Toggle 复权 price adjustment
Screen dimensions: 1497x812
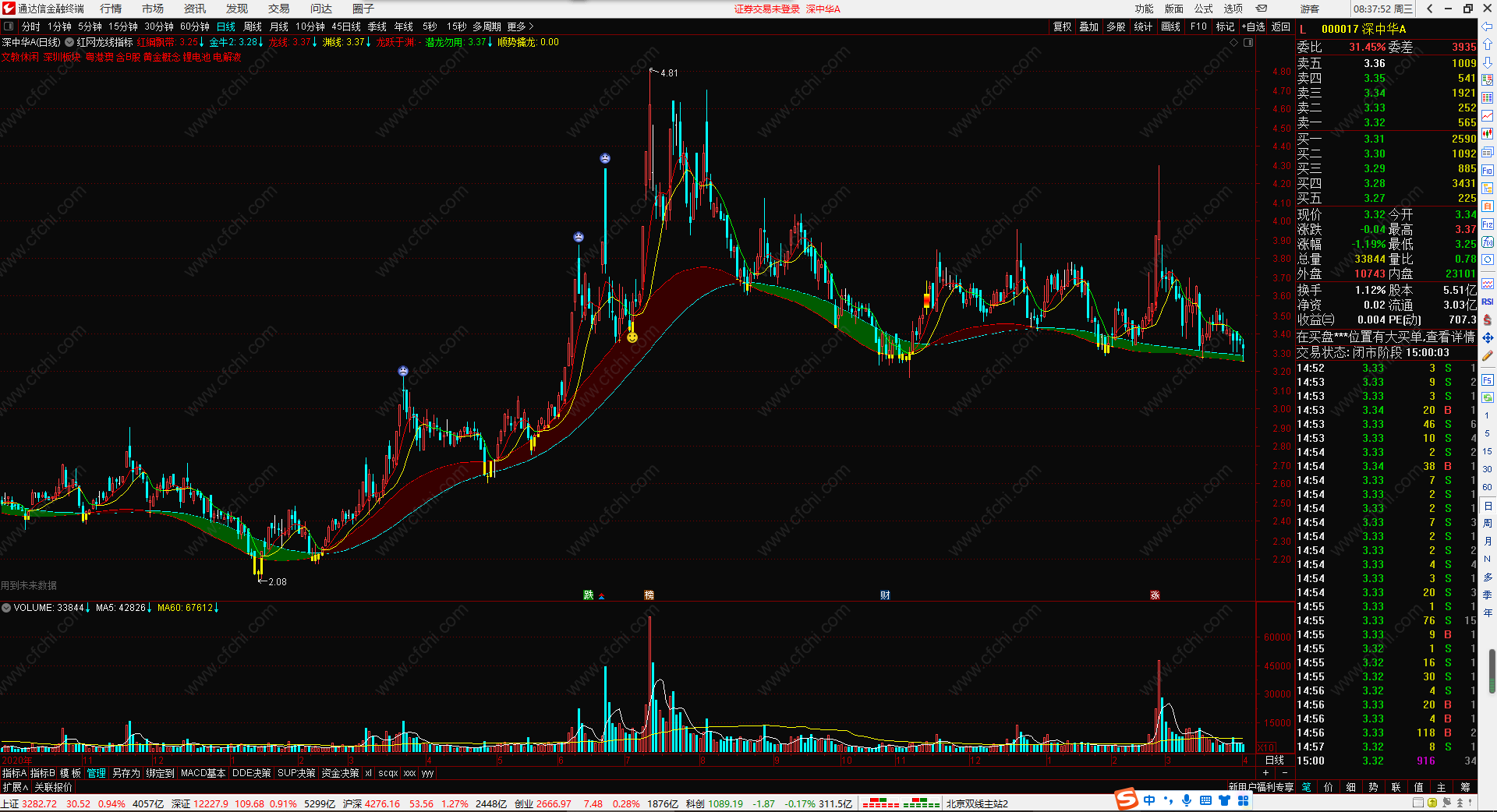(x=1063, y=26)
